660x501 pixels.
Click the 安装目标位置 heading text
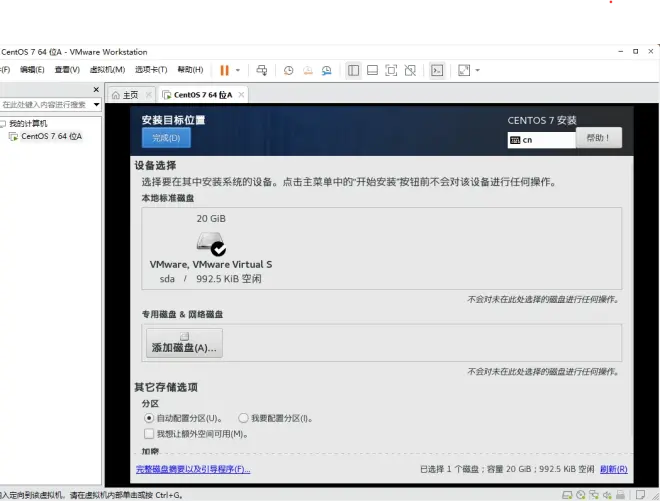[173, 120]
